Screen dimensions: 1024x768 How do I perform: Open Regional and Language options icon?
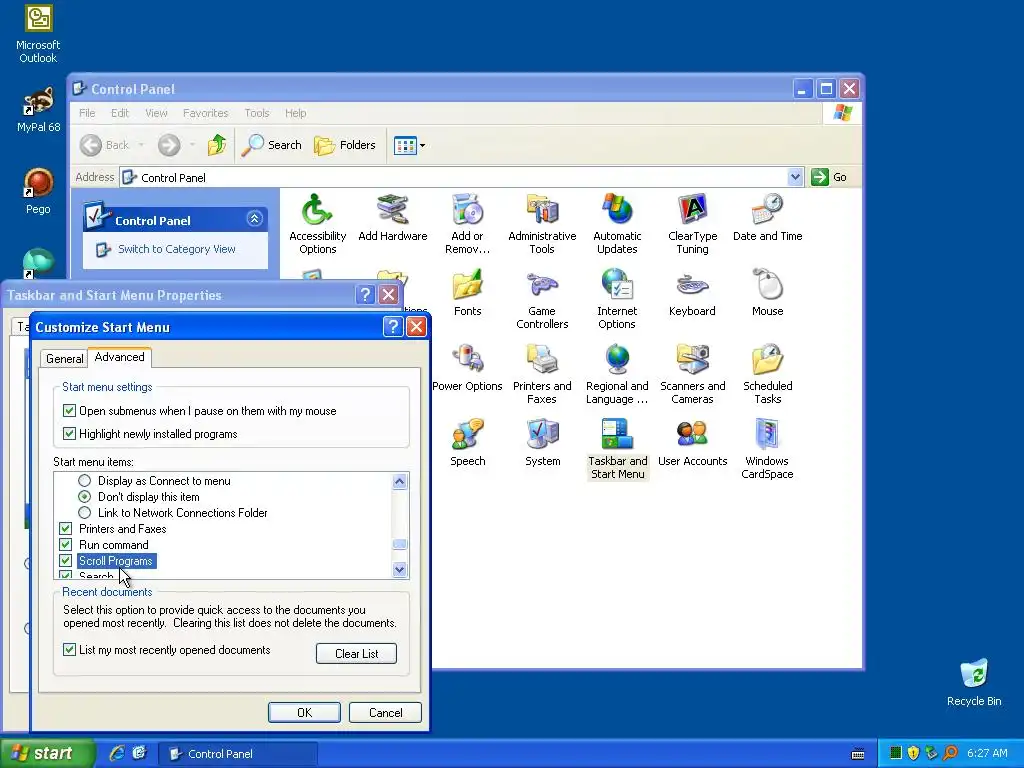(x=617, y=374)
